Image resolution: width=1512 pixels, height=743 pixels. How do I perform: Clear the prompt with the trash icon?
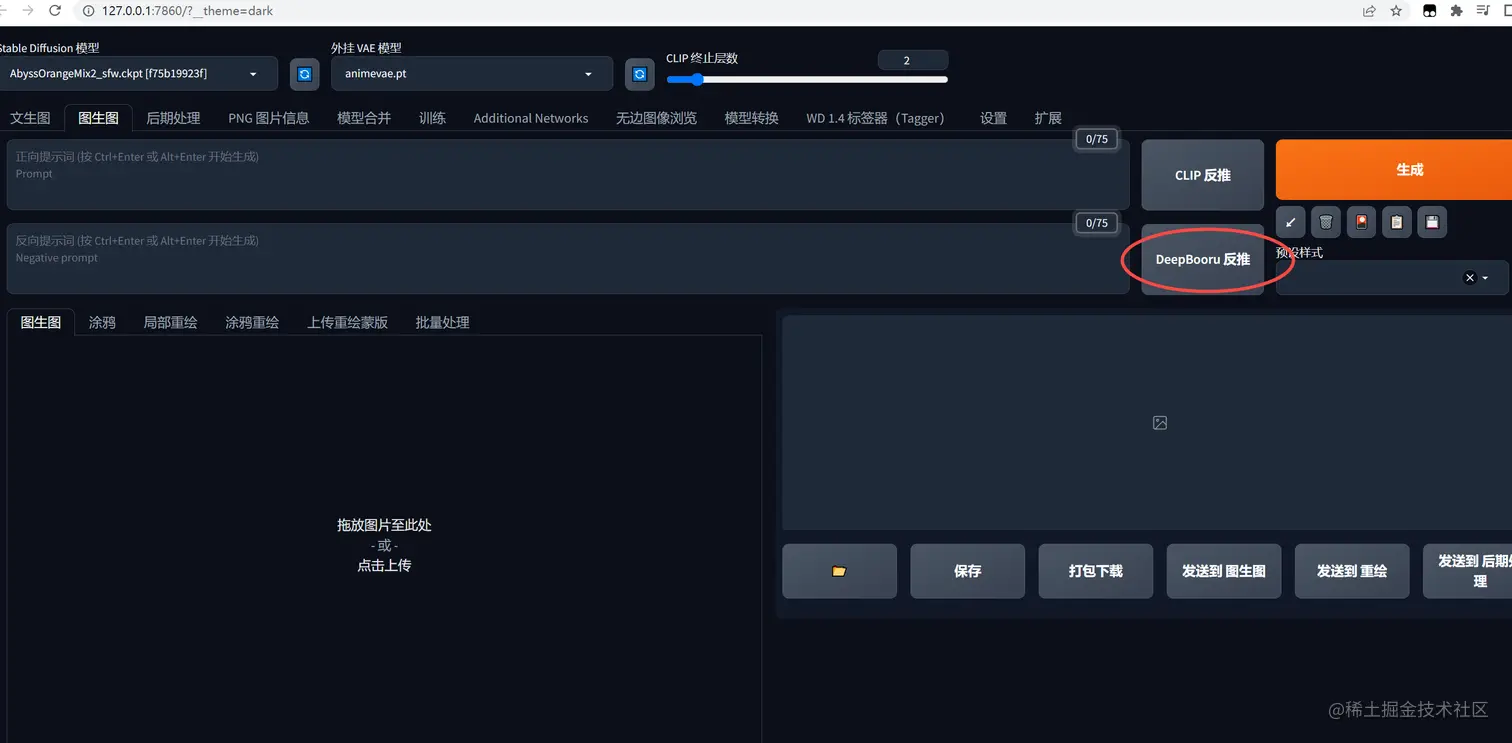[1326, 222]
